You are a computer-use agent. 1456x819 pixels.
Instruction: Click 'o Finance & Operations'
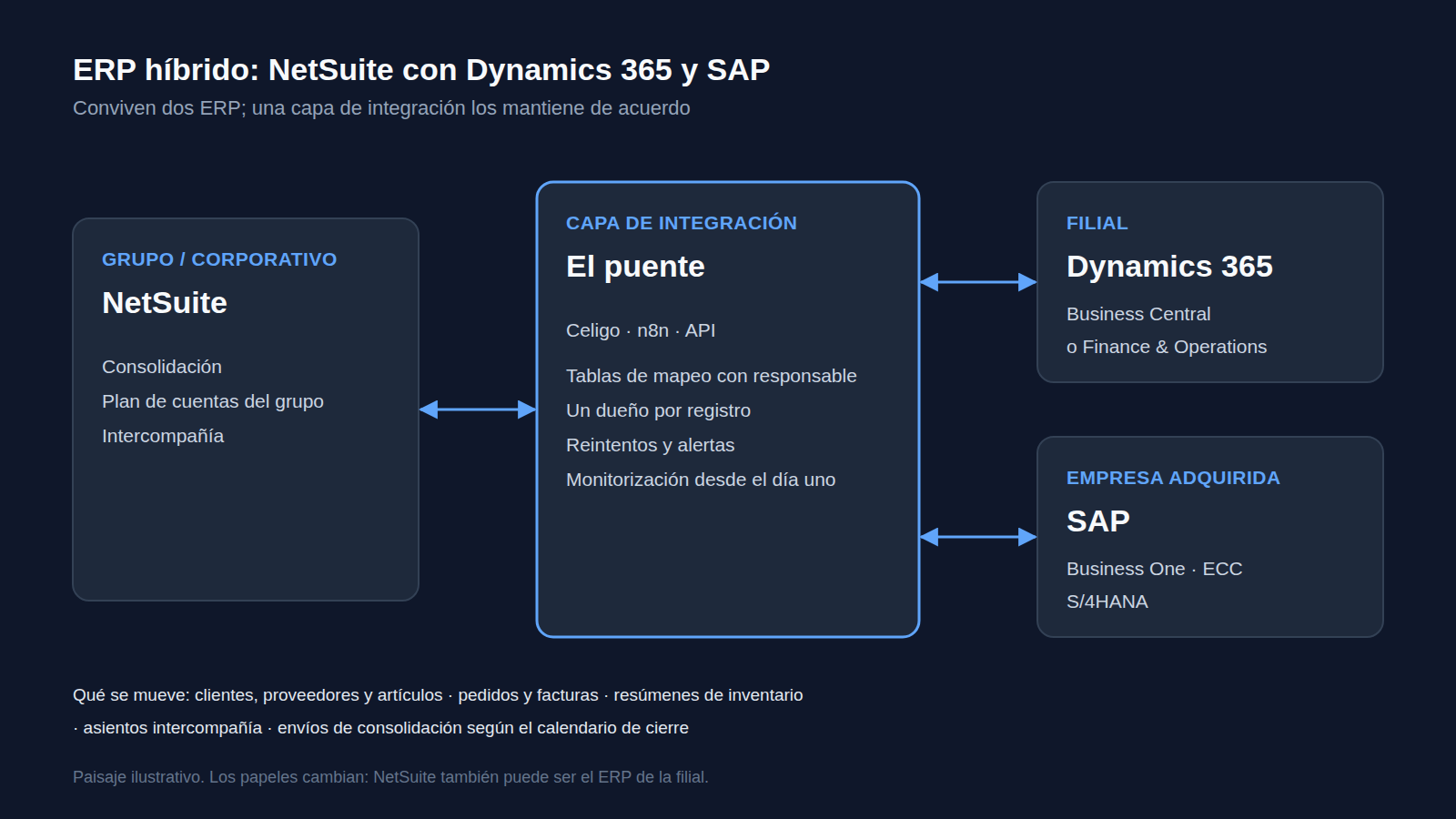pos(1167,347)
